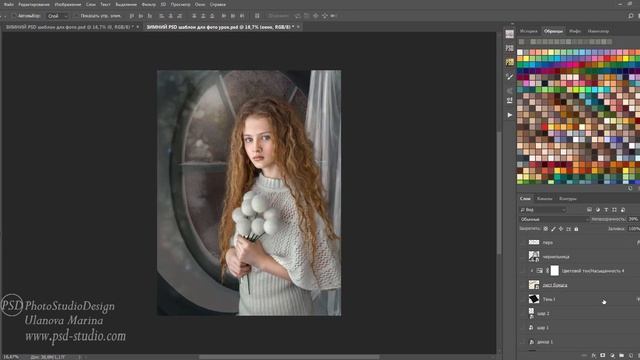Open the Вид layer filter dropdown

[542, 210]
